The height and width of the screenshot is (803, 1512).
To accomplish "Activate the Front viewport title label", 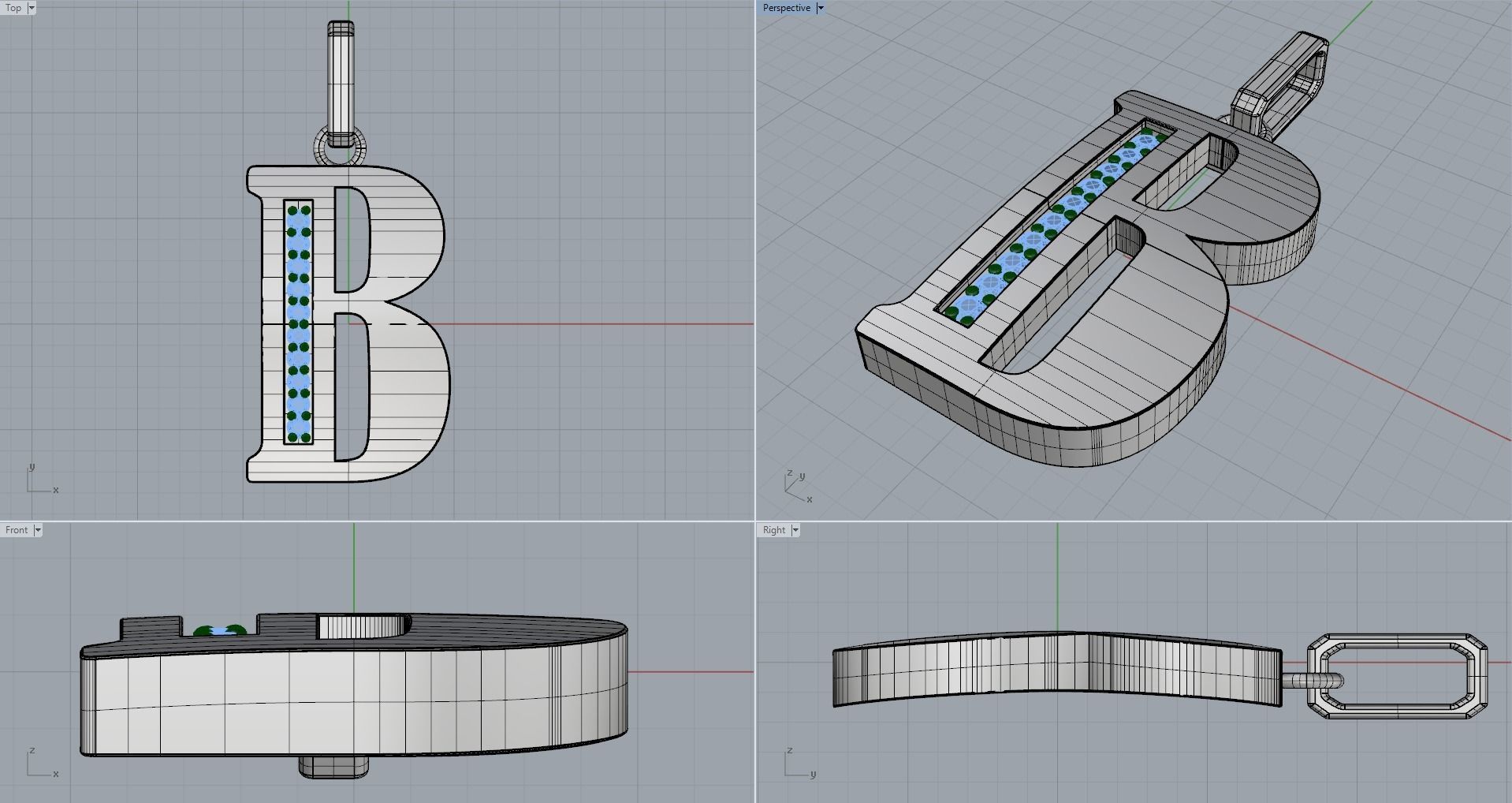I will [x=17, y=530].
